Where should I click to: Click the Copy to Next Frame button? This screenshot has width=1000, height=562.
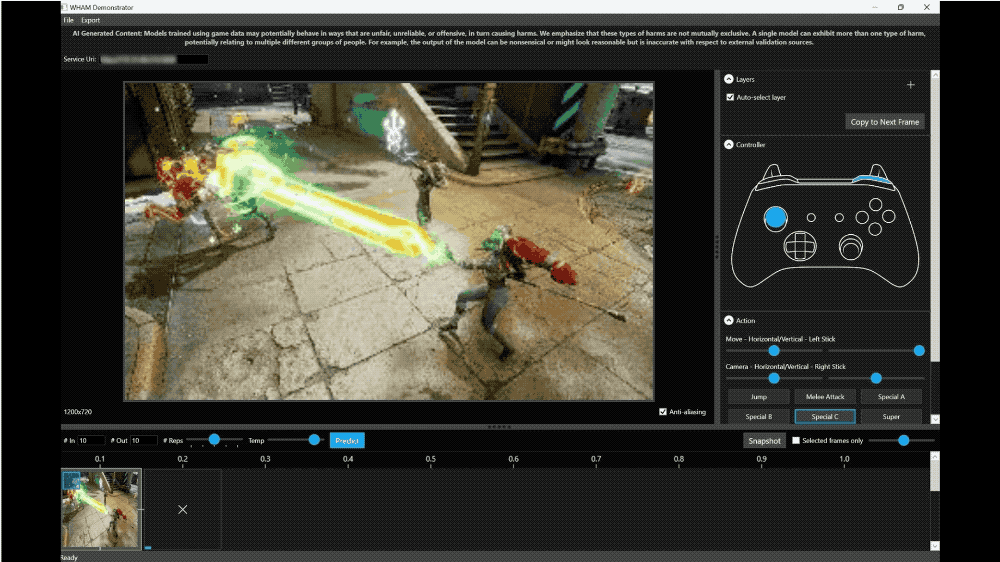point(884,122)
